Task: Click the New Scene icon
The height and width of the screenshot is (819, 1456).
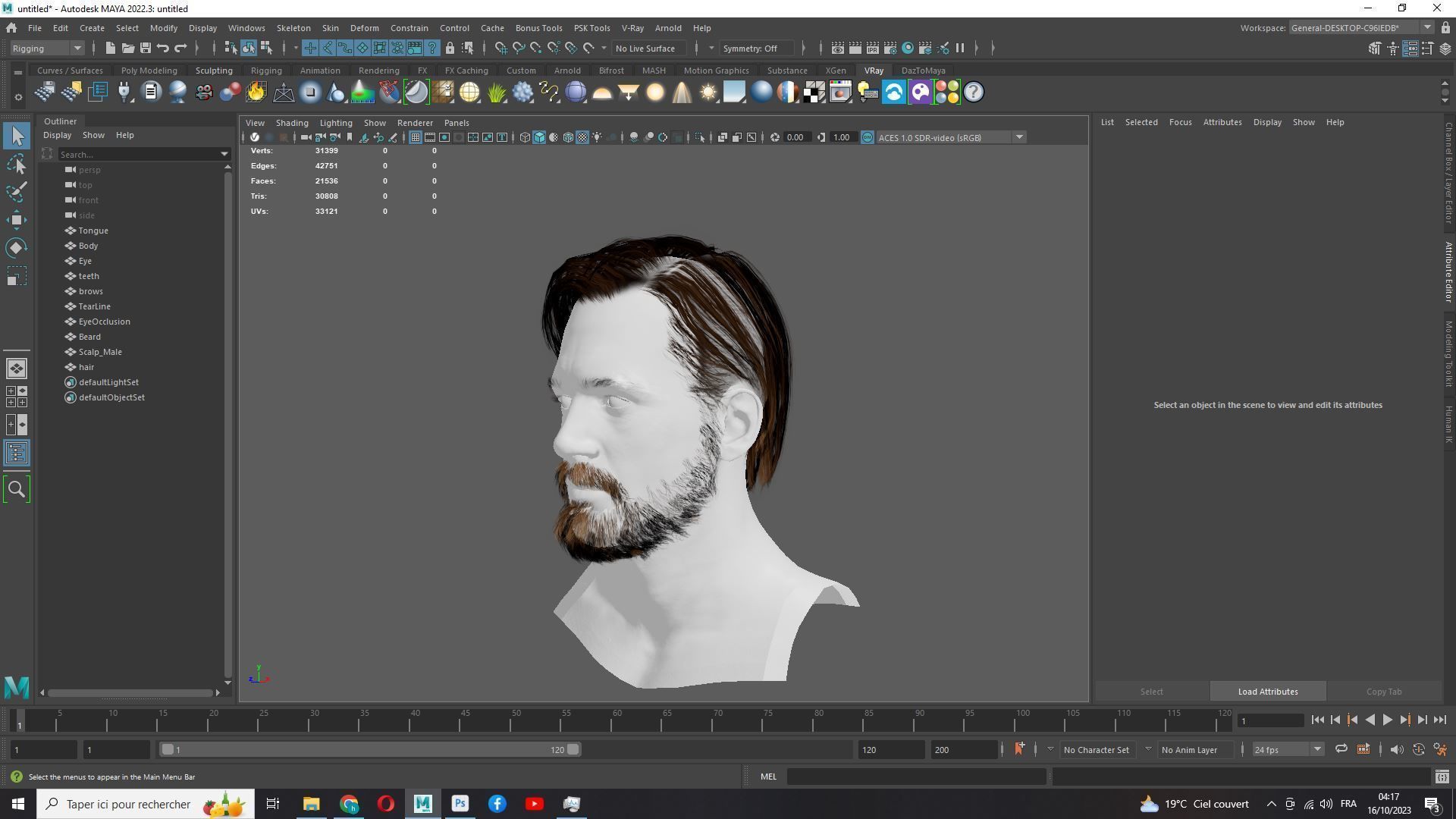Action: (x=110, y=49)
